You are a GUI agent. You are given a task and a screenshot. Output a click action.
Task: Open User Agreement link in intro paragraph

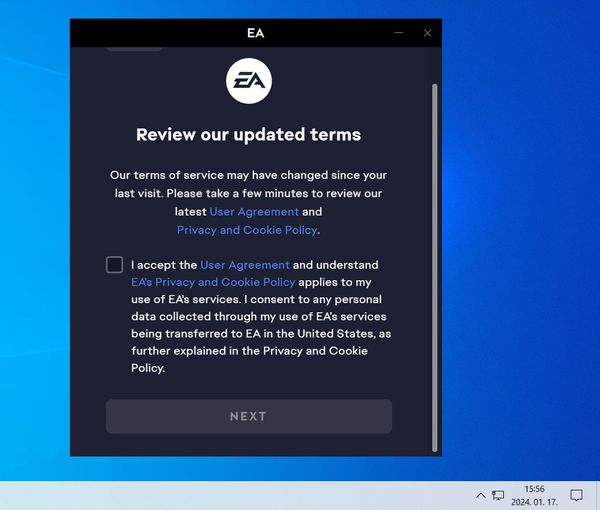[254, 212]
